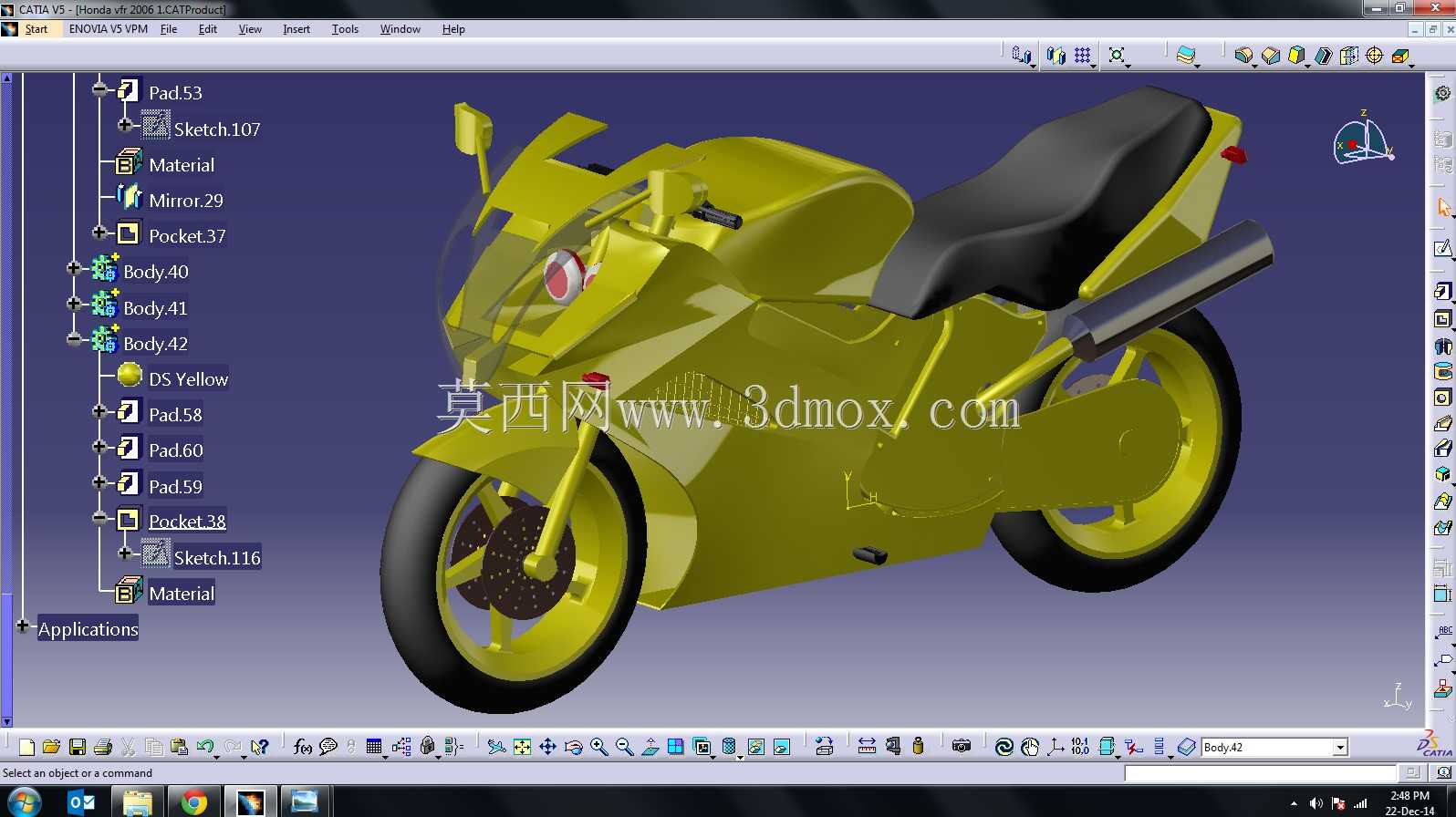
Task: Expand the Body.40 node
Action: [x=74, y=267]
